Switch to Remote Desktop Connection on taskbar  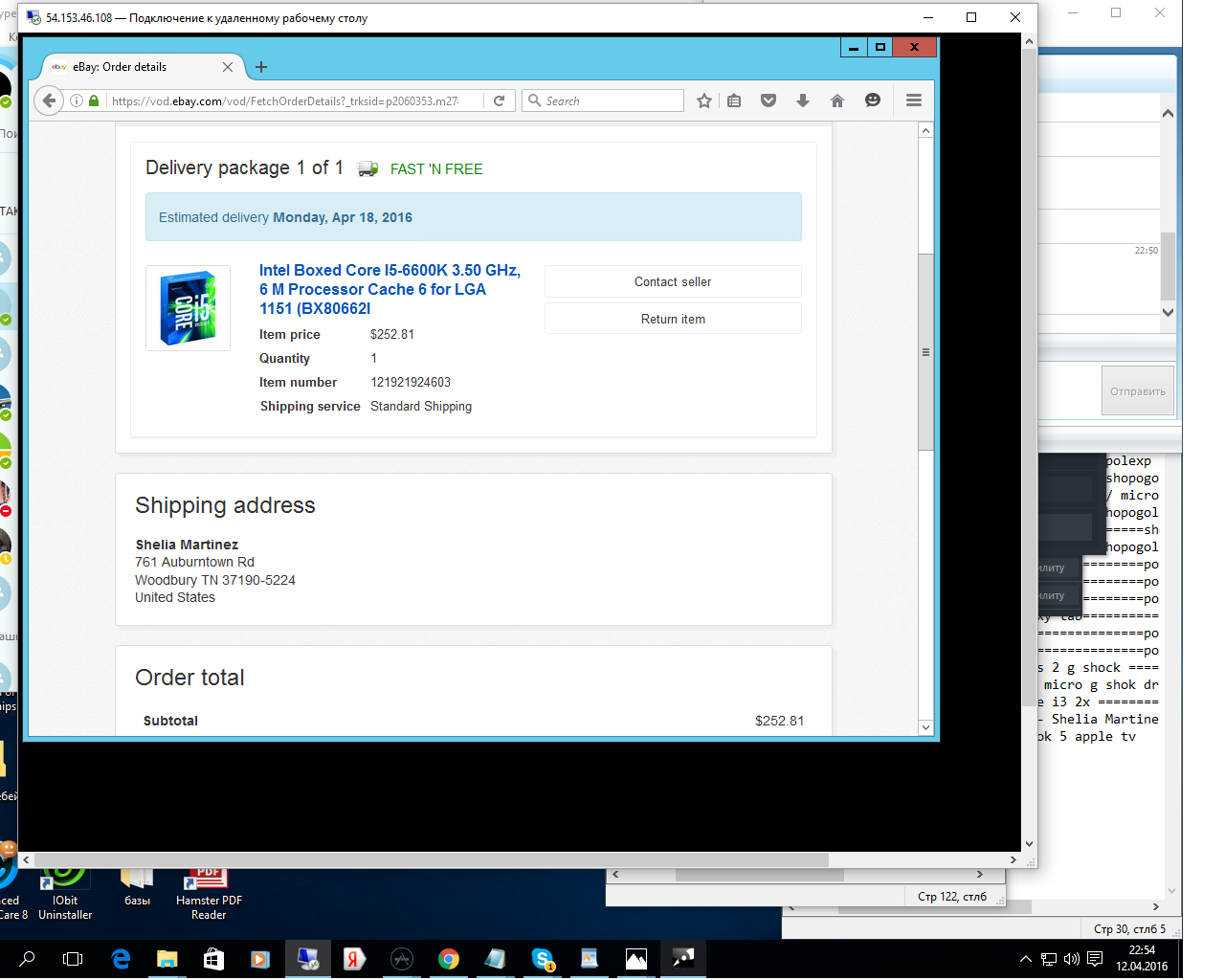coord(308,959)
